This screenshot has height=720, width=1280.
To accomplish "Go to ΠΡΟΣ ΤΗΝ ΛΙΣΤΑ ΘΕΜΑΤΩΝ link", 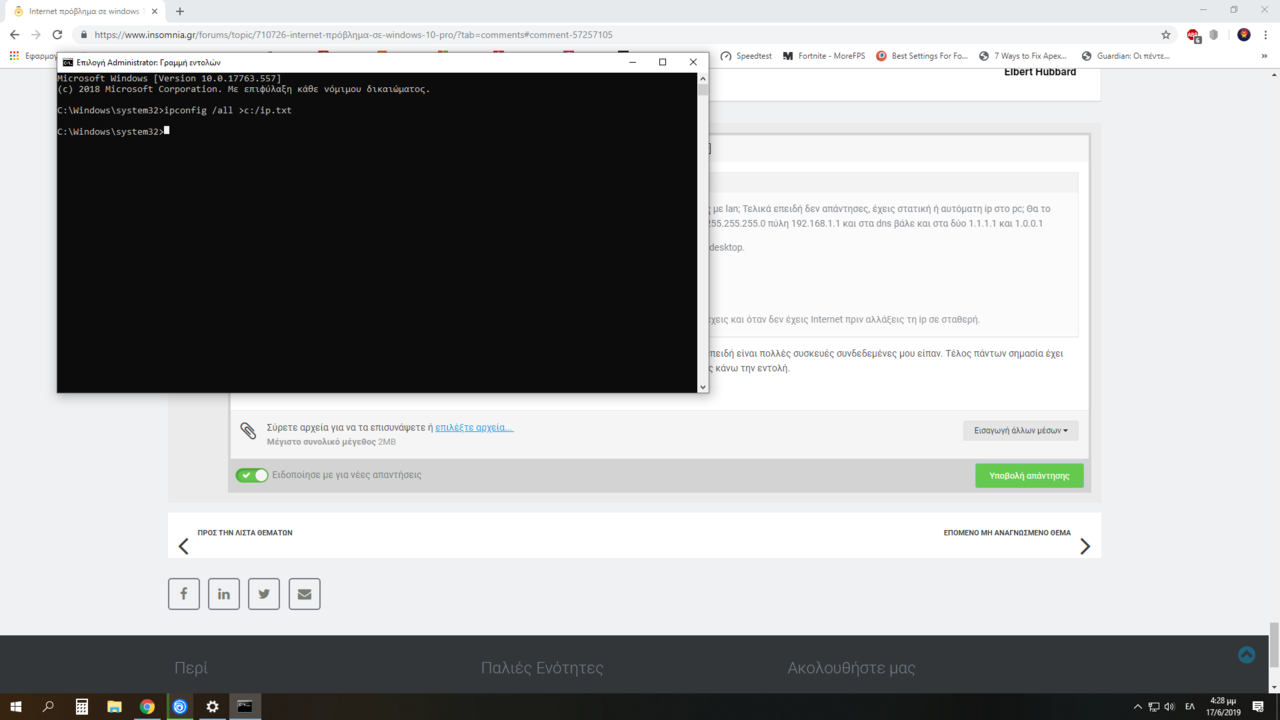I will tap(245, 533).
